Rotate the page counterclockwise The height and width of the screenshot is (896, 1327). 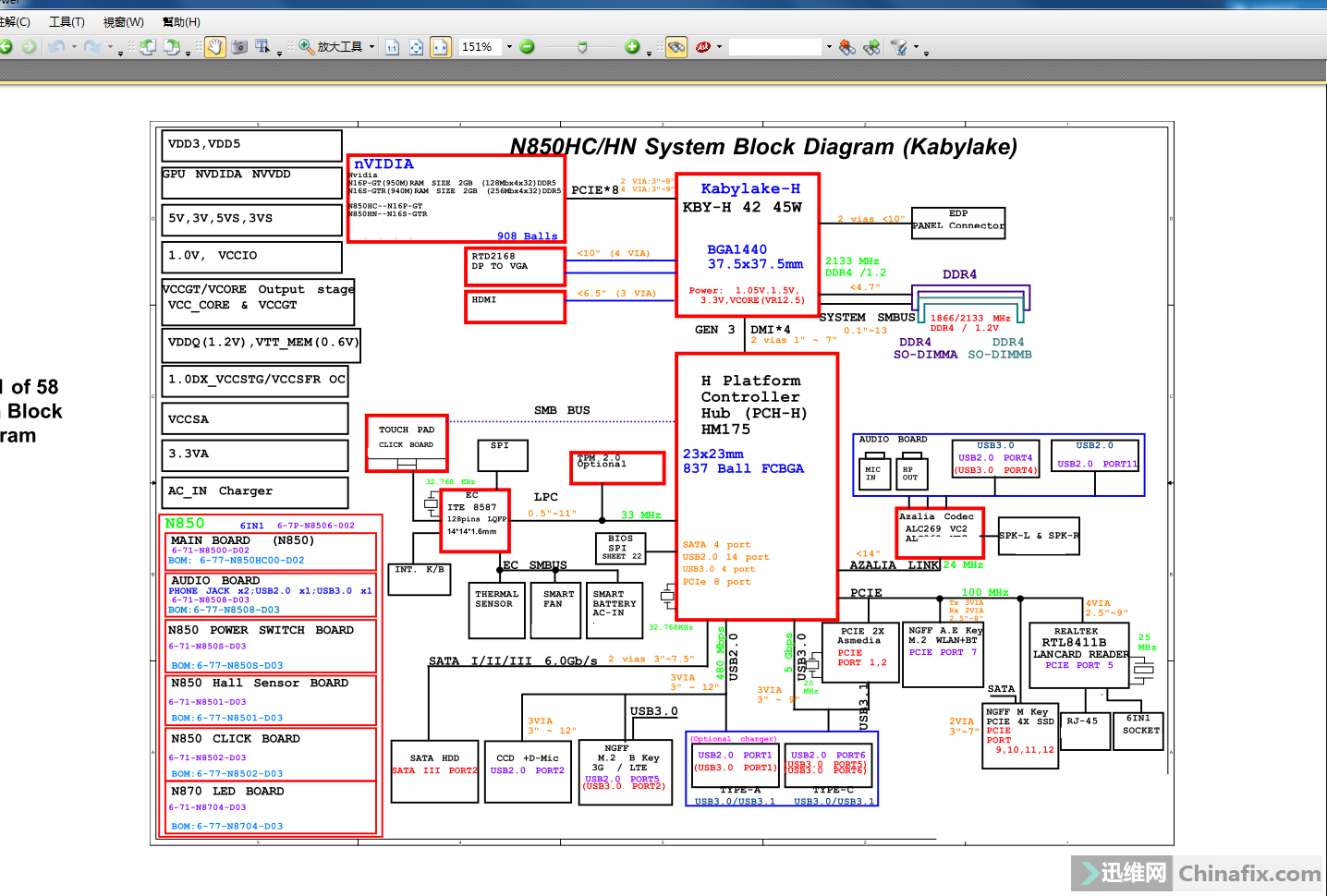tap(148, 46)
